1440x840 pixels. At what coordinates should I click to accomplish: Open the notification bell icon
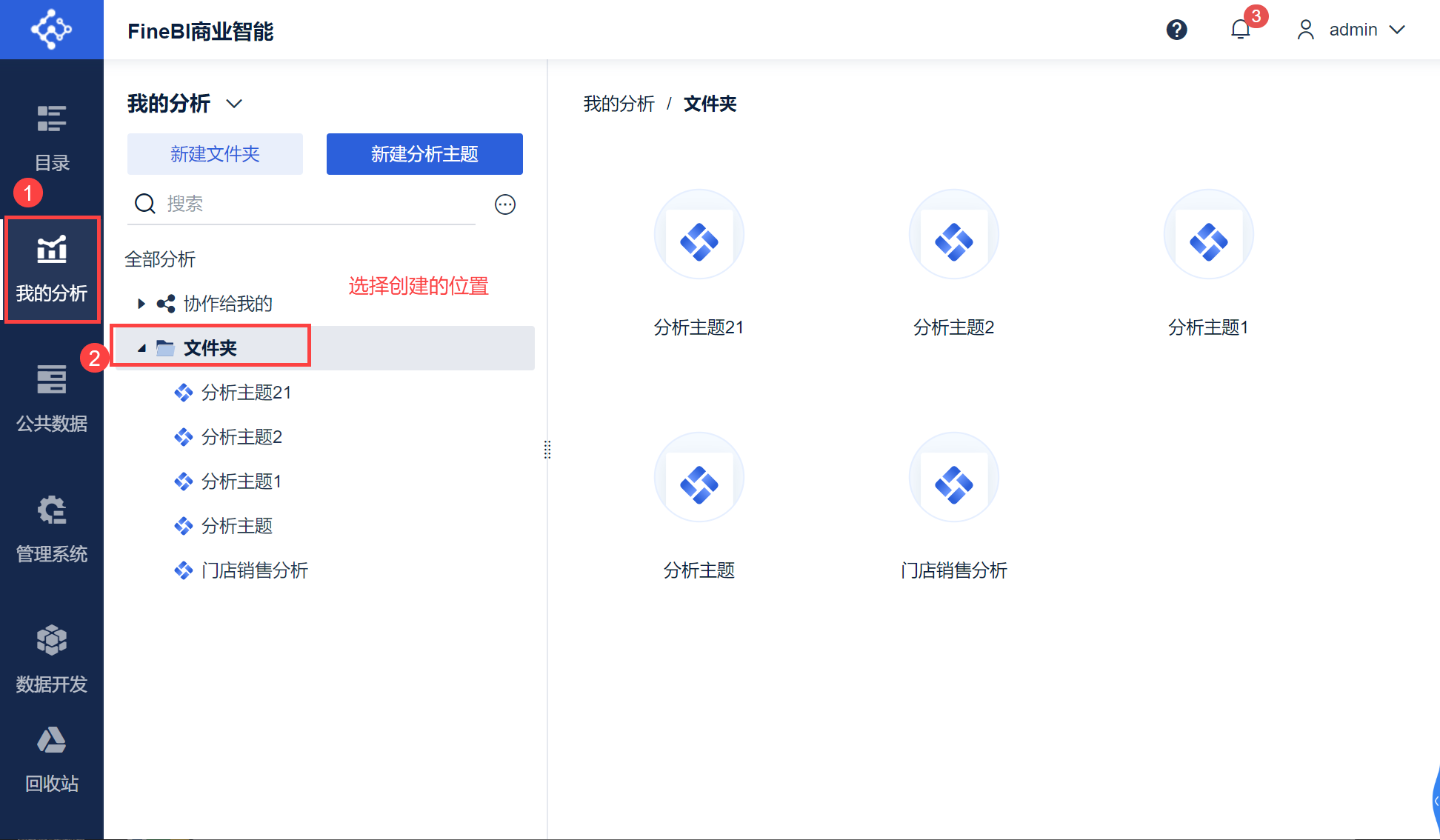click(1241, 30)
